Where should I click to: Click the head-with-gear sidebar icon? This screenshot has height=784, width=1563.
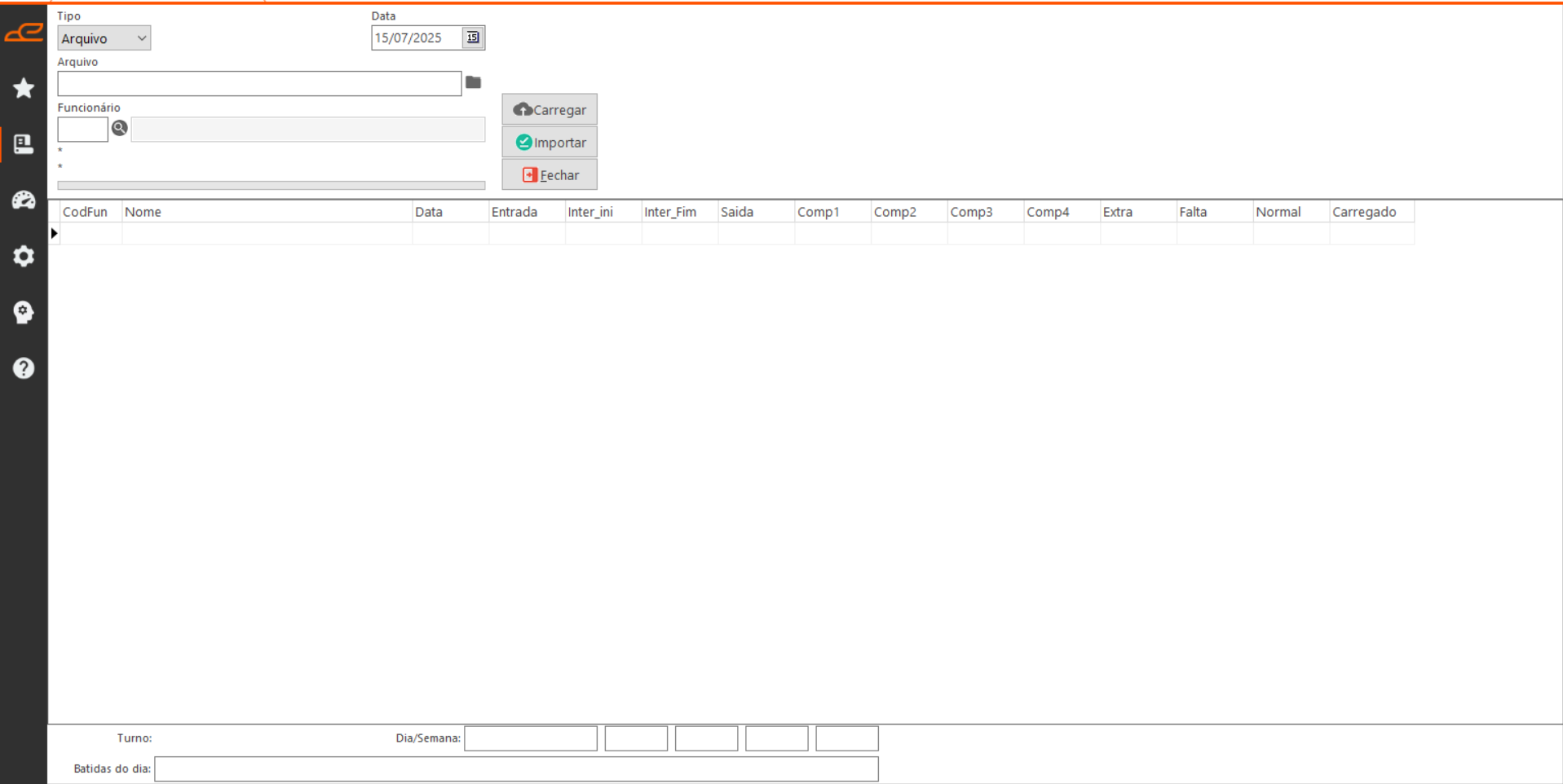pyautogui.click(x=24, y=312)
